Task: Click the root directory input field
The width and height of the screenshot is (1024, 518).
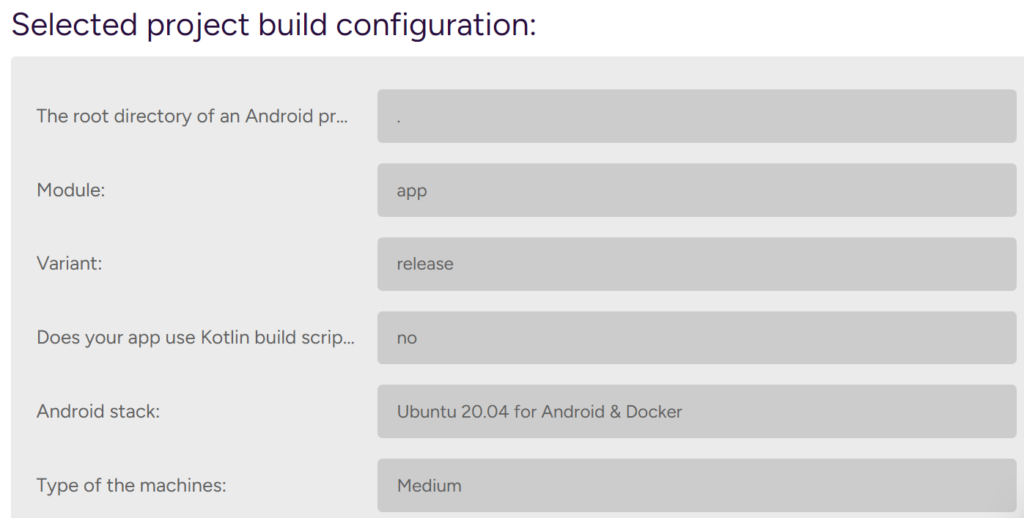Action: (696, 116)
